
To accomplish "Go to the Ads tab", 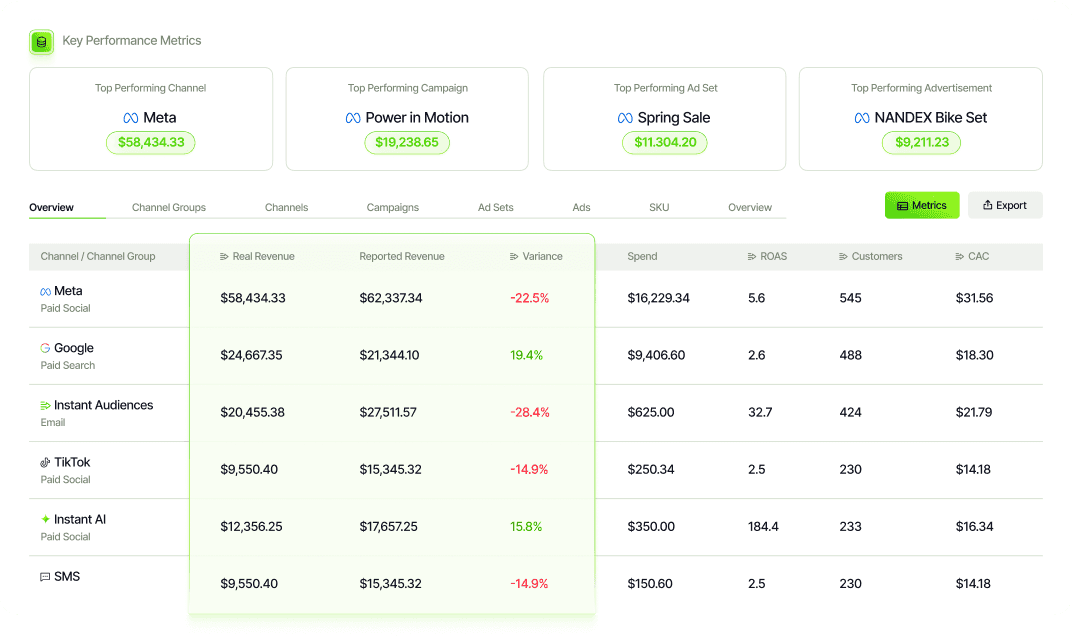I will pos(581,207).
